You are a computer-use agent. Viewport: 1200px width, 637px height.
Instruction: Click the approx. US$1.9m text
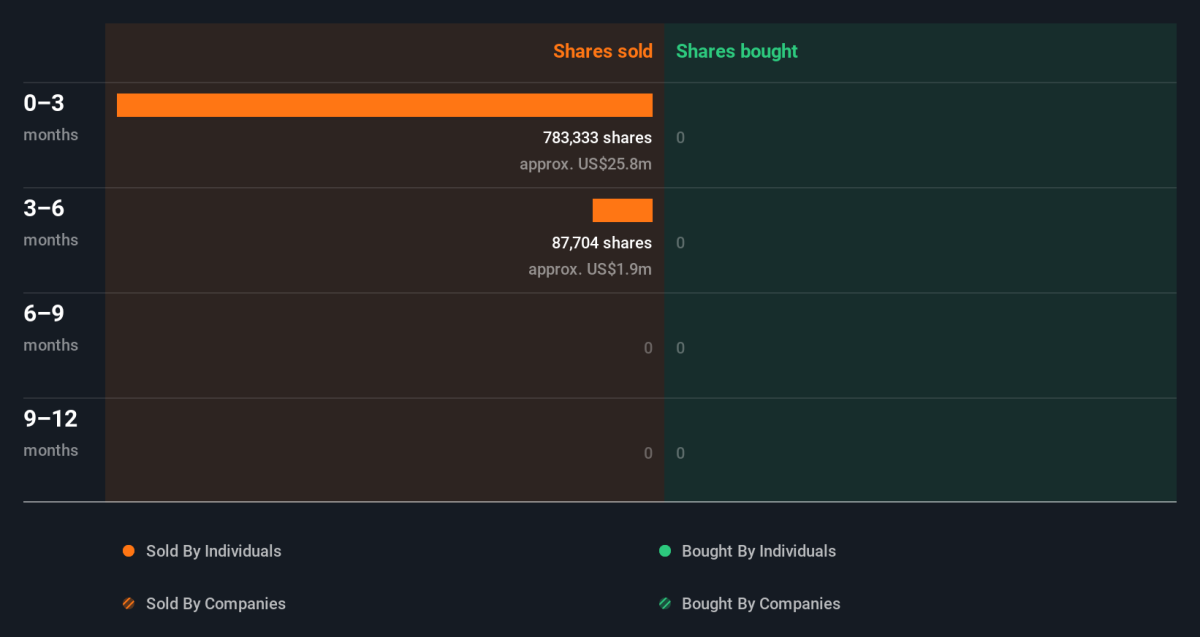(x=590, y=269)
